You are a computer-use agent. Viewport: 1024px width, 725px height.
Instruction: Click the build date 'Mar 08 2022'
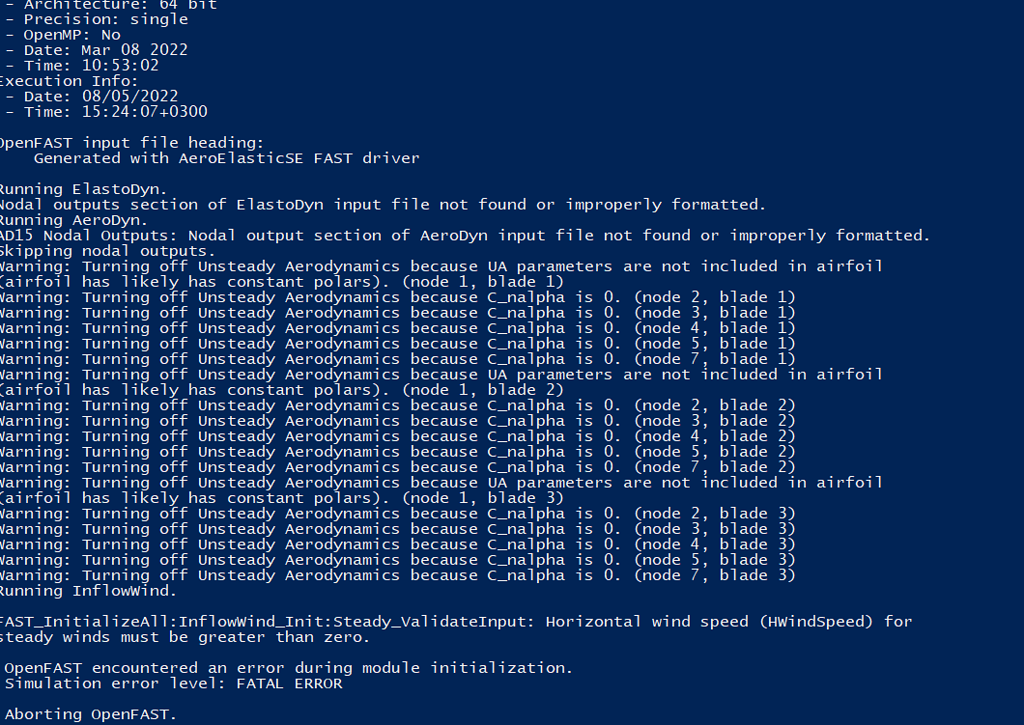tap(135, 50)
